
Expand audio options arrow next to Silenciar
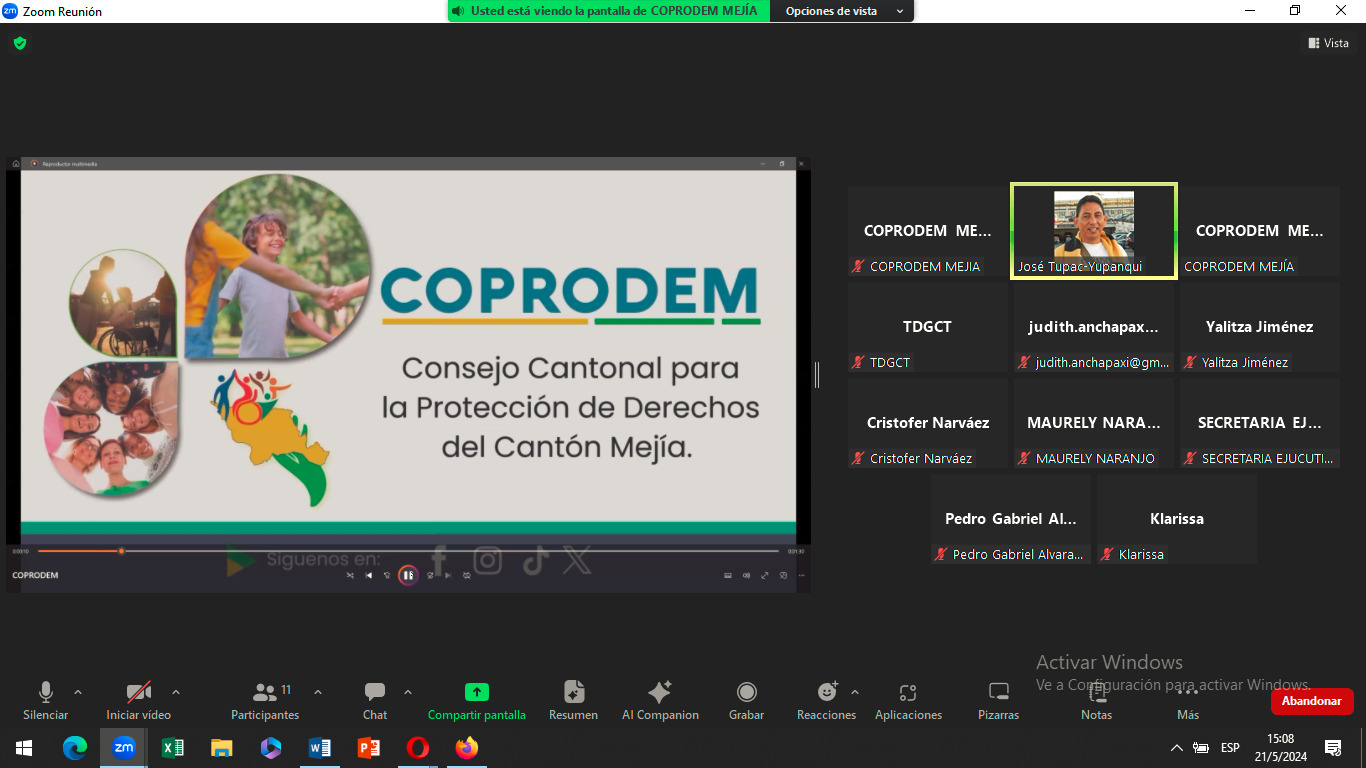78,692
